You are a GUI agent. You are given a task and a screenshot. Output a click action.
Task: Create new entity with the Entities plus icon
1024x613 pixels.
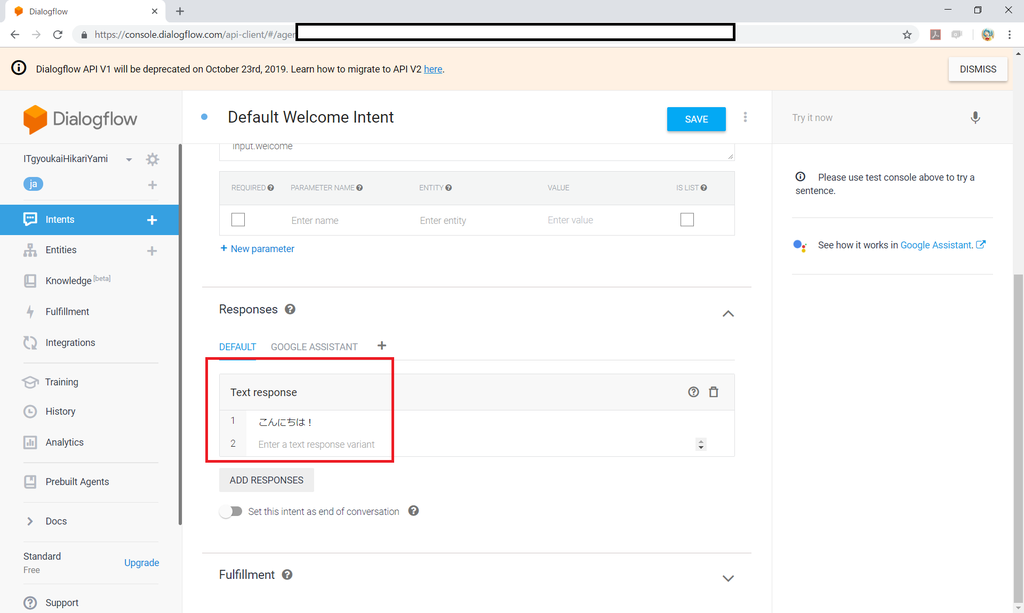point(152,251)
